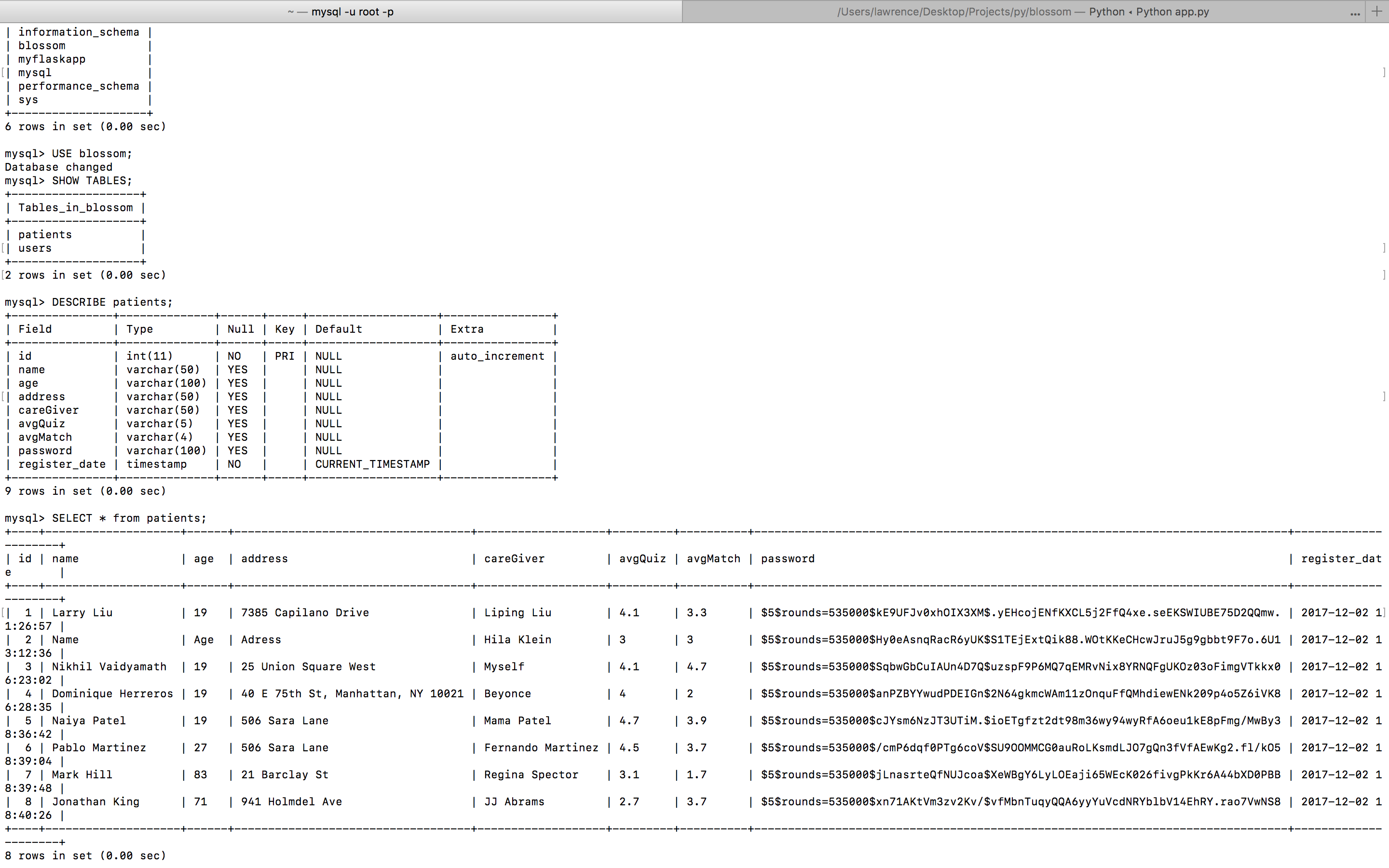Click right mark bracket next to '2 rows in set'
1389x868 pixels.
(1384, 275)
